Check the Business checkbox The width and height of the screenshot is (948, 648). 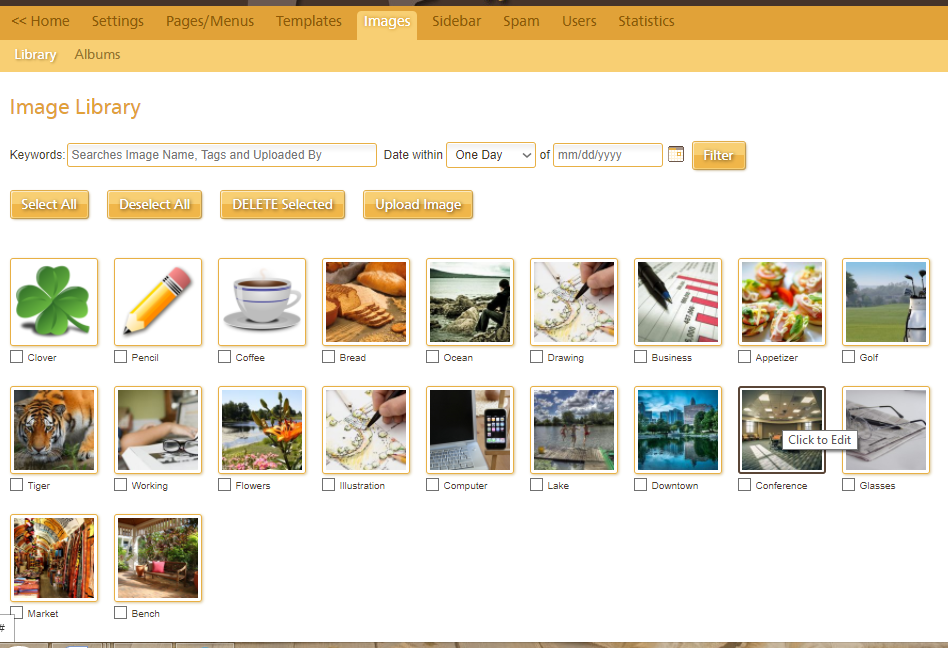[x=640, y=357]
